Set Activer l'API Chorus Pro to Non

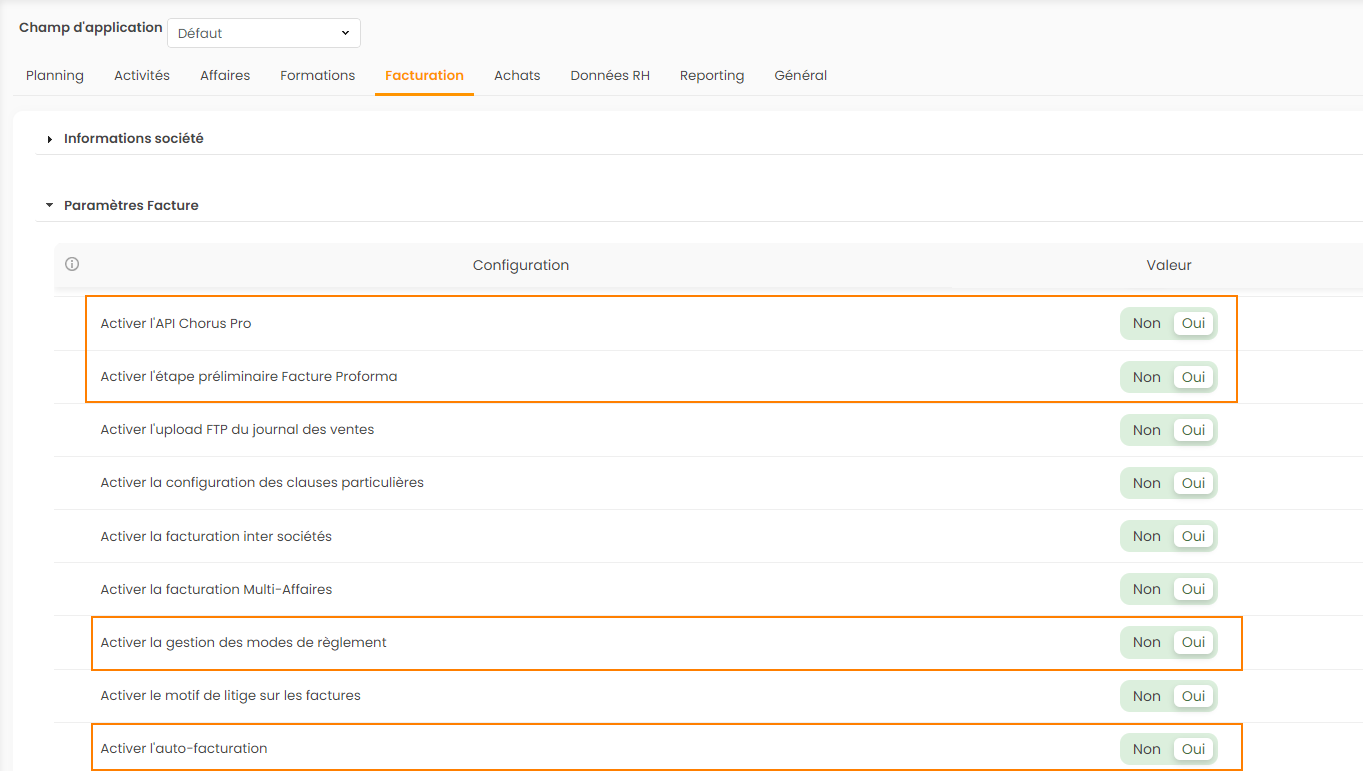click(1146, 323)
